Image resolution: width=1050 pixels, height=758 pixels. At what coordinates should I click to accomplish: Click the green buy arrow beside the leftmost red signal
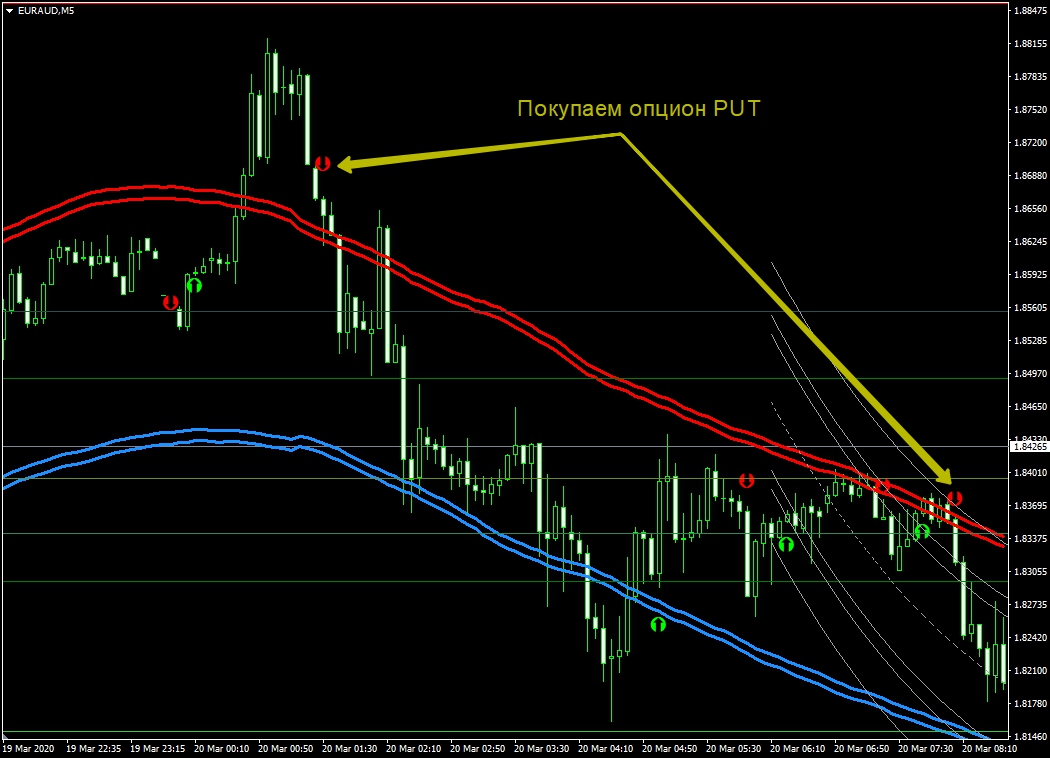tap(194, 285)
